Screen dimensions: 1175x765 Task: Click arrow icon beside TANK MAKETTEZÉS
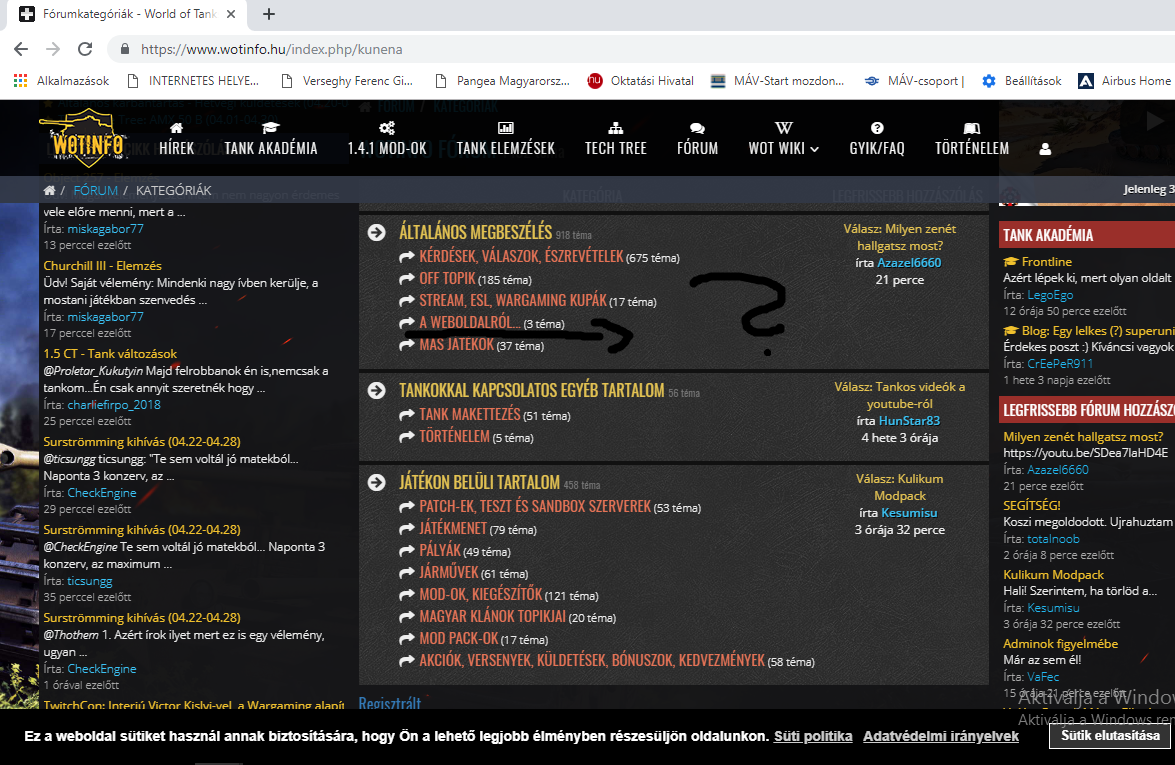(x=407, y=415)
